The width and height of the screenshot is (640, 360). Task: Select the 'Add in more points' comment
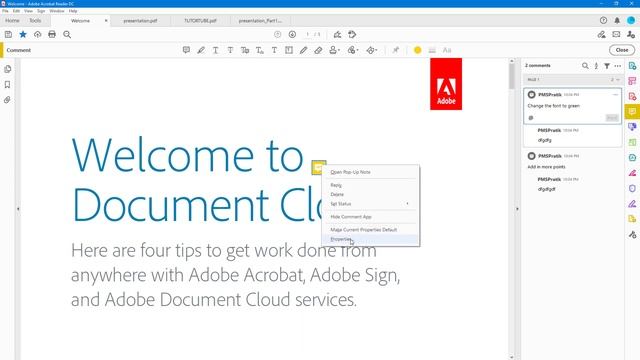click(572, 161)
